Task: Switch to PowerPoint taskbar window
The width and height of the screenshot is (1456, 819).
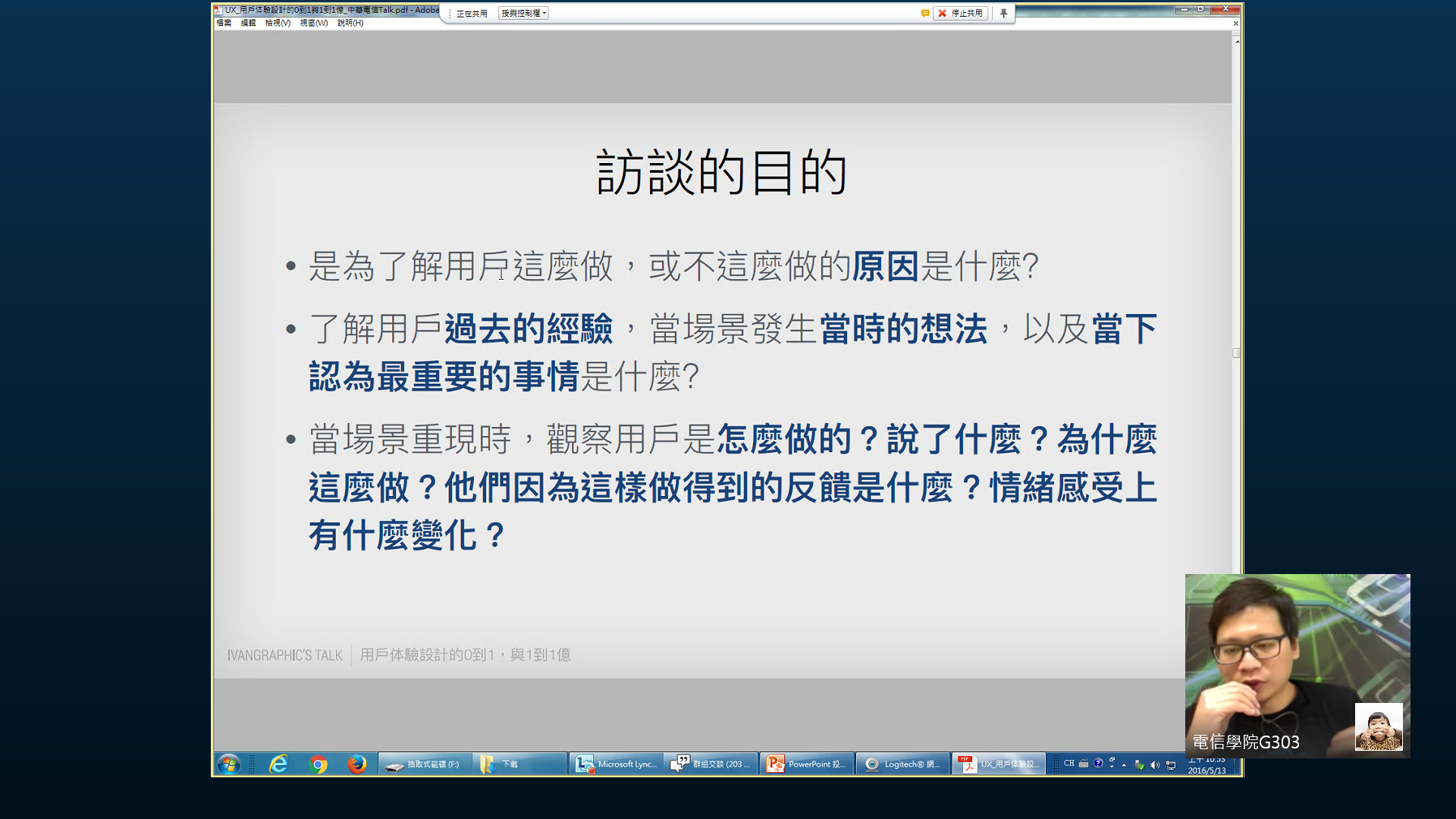Action: pyautogui.click(x=806, y=764)
